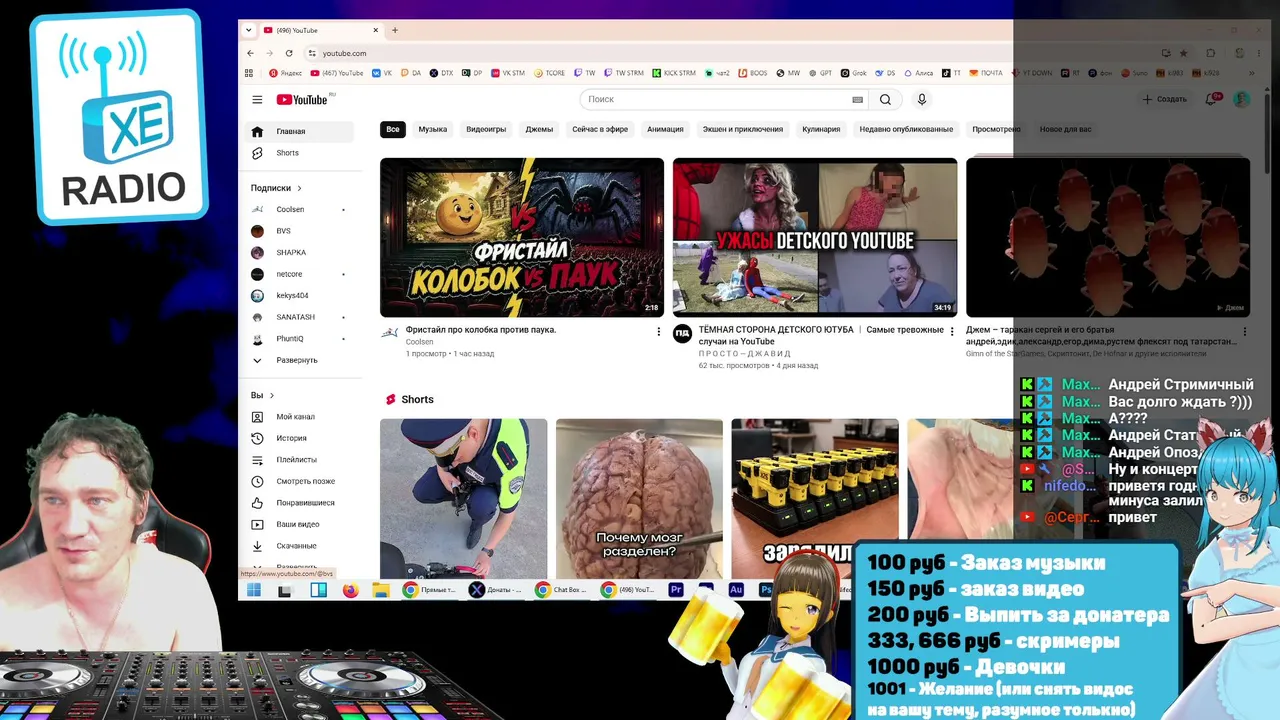This screenshot has width=1280, height=720.
Task: Select the Анимация filter chip
Action: coord(665,129)
